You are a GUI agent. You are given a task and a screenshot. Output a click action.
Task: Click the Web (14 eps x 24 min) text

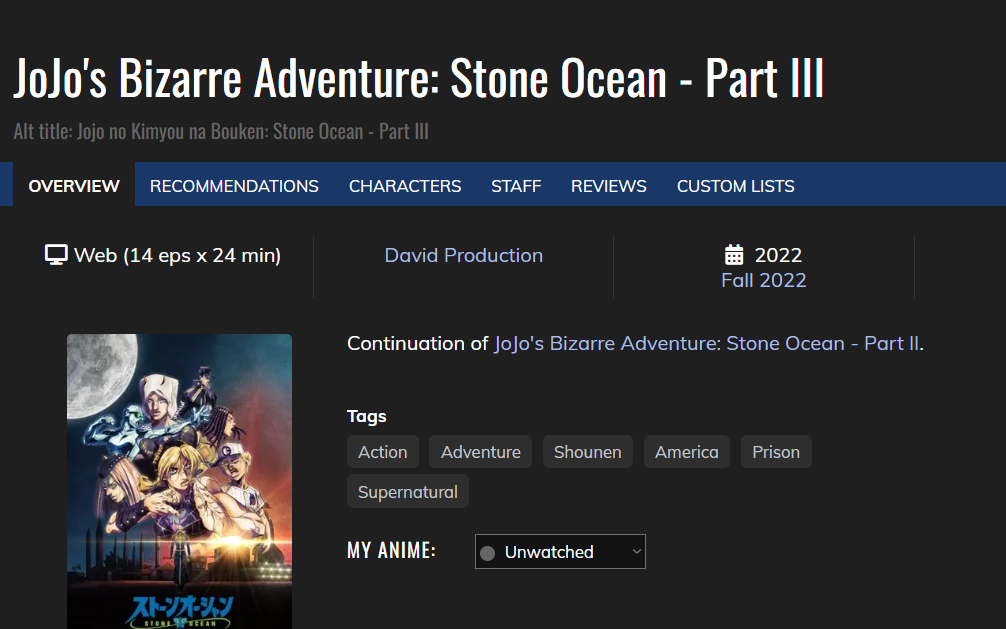point(177,255)
